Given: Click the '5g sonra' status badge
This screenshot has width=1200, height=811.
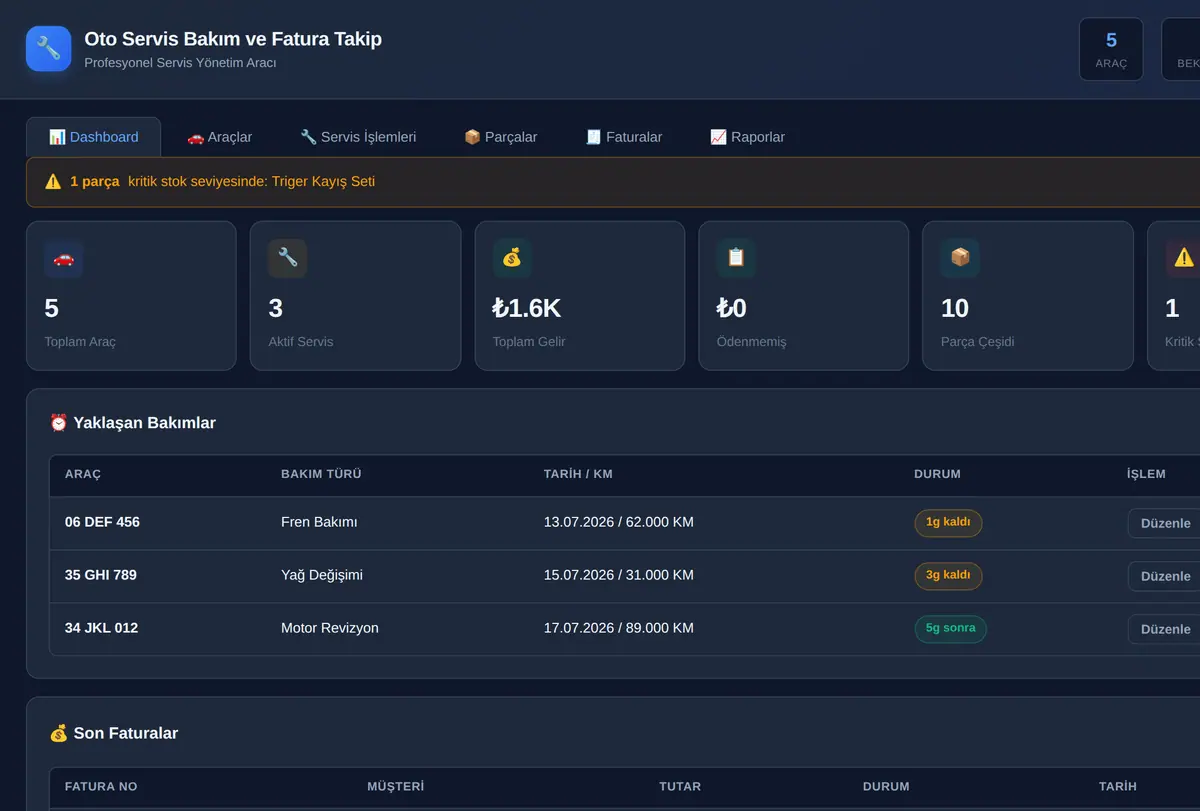Looking at the screenshot, I should pos(950,629).
